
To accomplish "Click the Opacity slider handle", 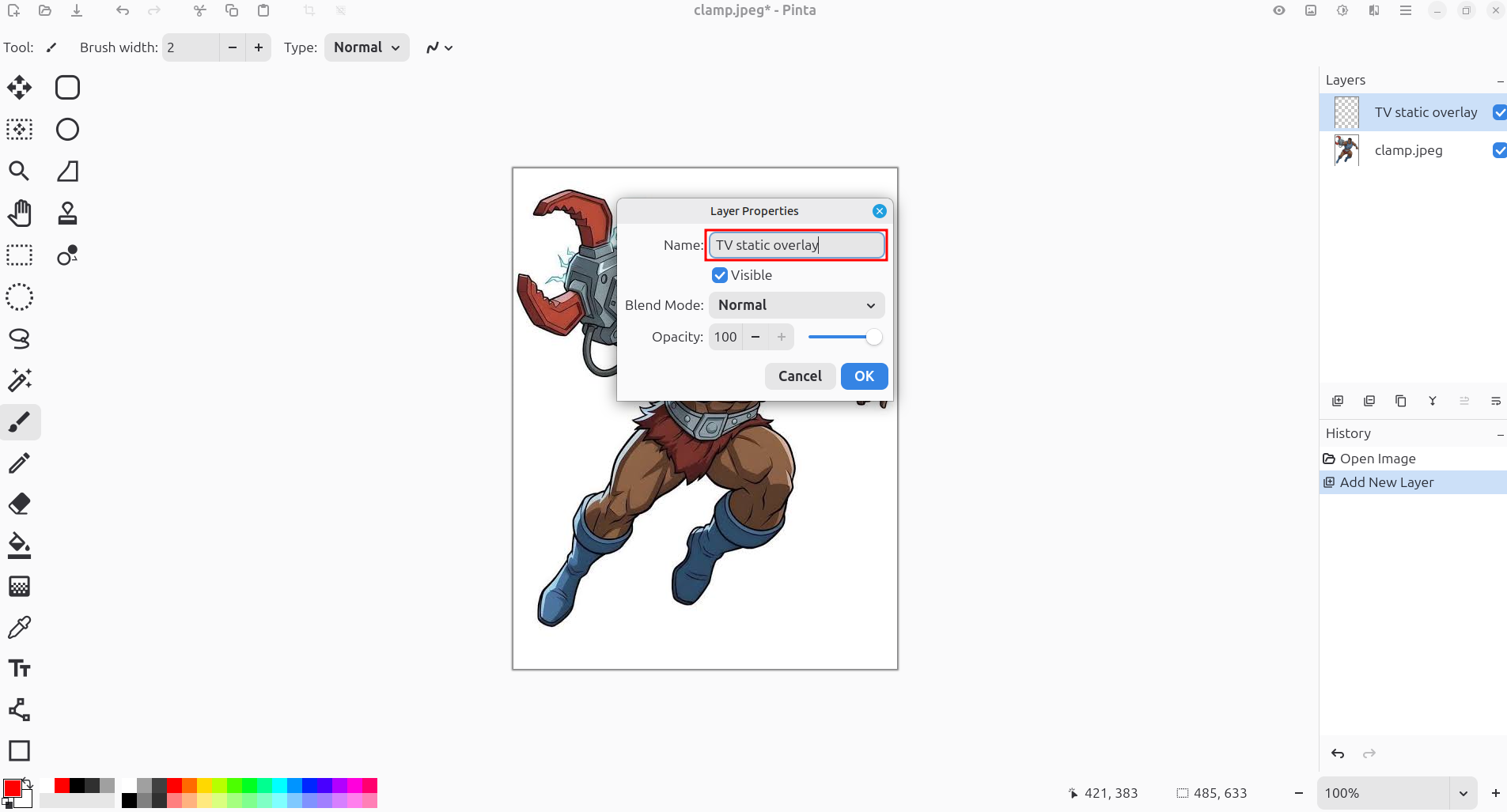I will [873, 338].
